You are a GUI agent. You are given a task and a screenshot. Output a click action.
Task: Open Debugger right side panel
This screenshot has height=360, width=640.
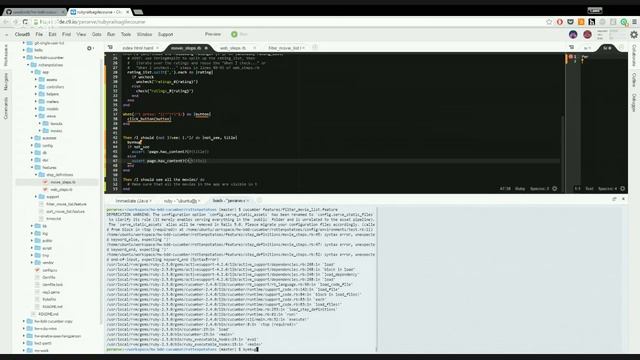pos(634,102)
